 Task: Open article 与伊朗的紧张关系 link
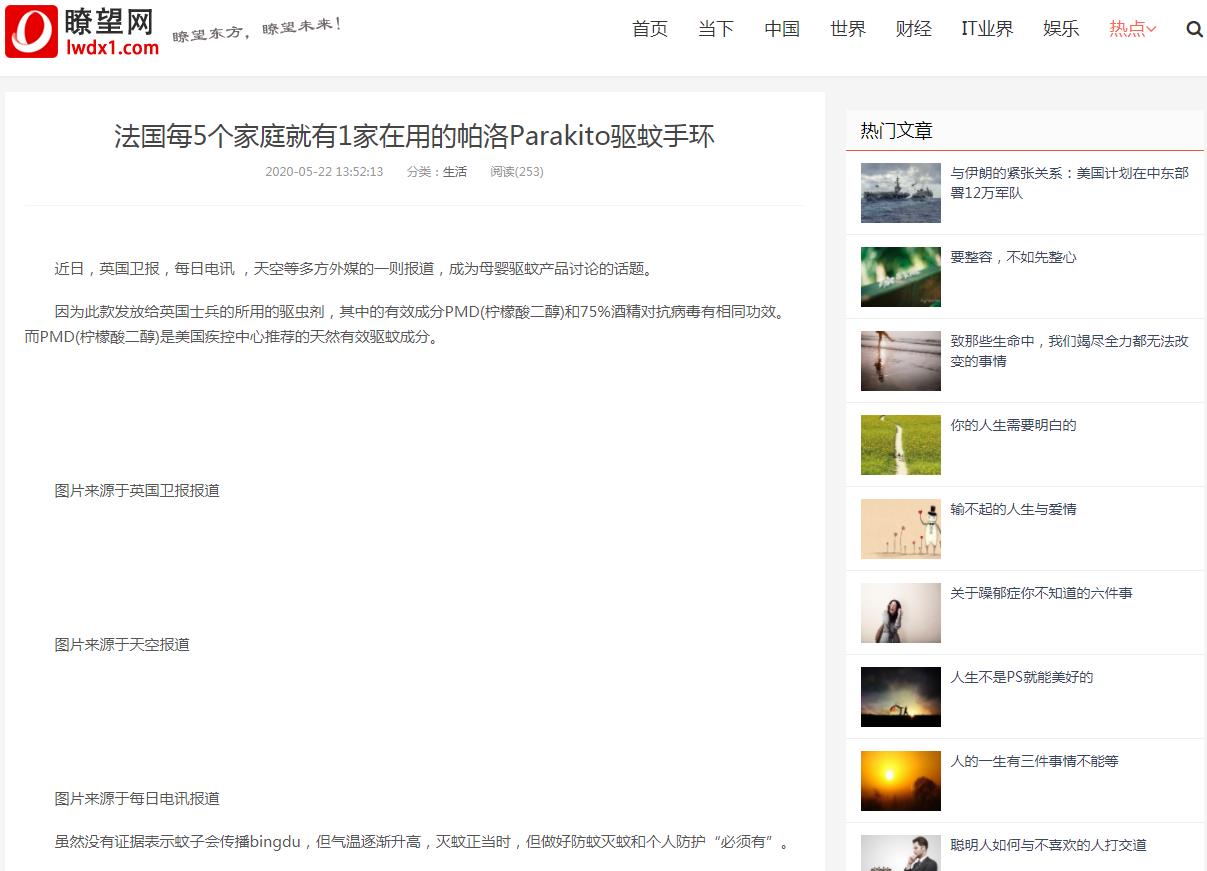[x=1069, y=183]
